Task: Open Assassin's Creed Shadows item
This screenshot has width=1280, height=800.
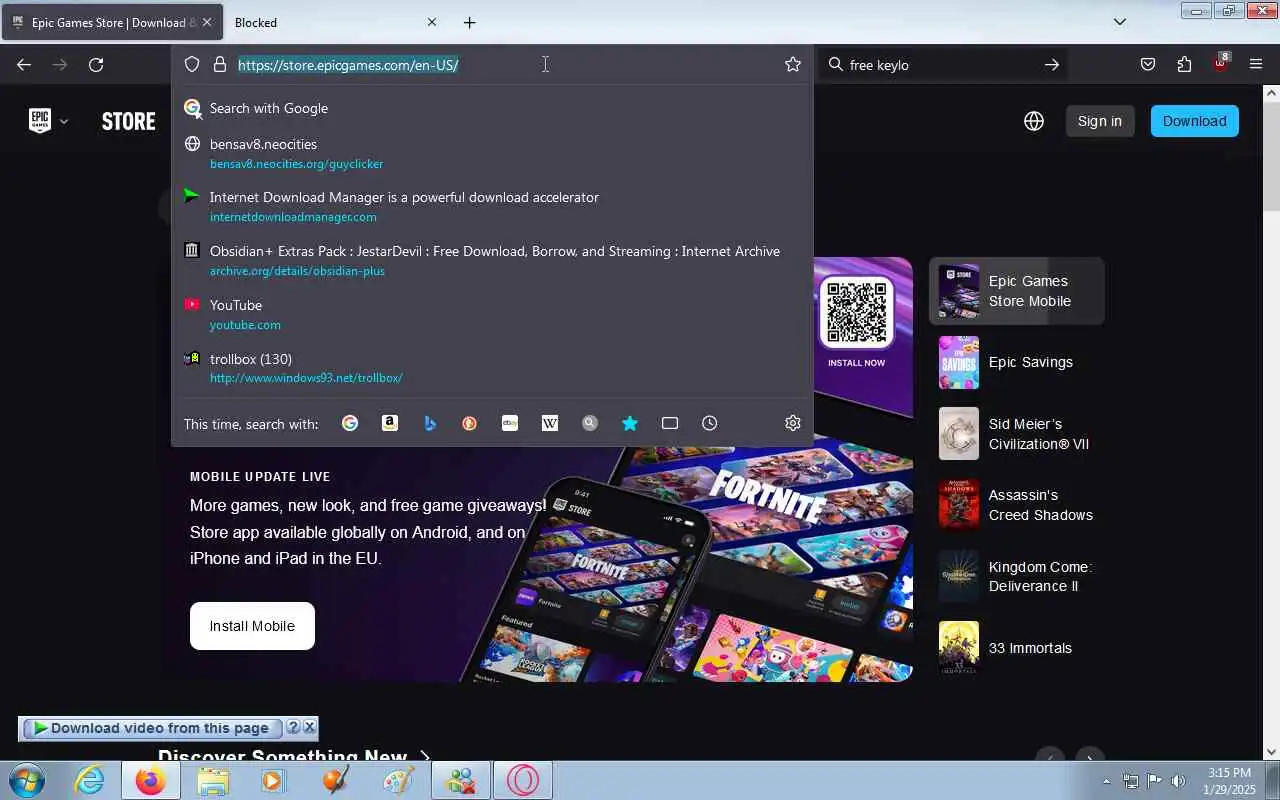Action: click(x=1017, y=505)
